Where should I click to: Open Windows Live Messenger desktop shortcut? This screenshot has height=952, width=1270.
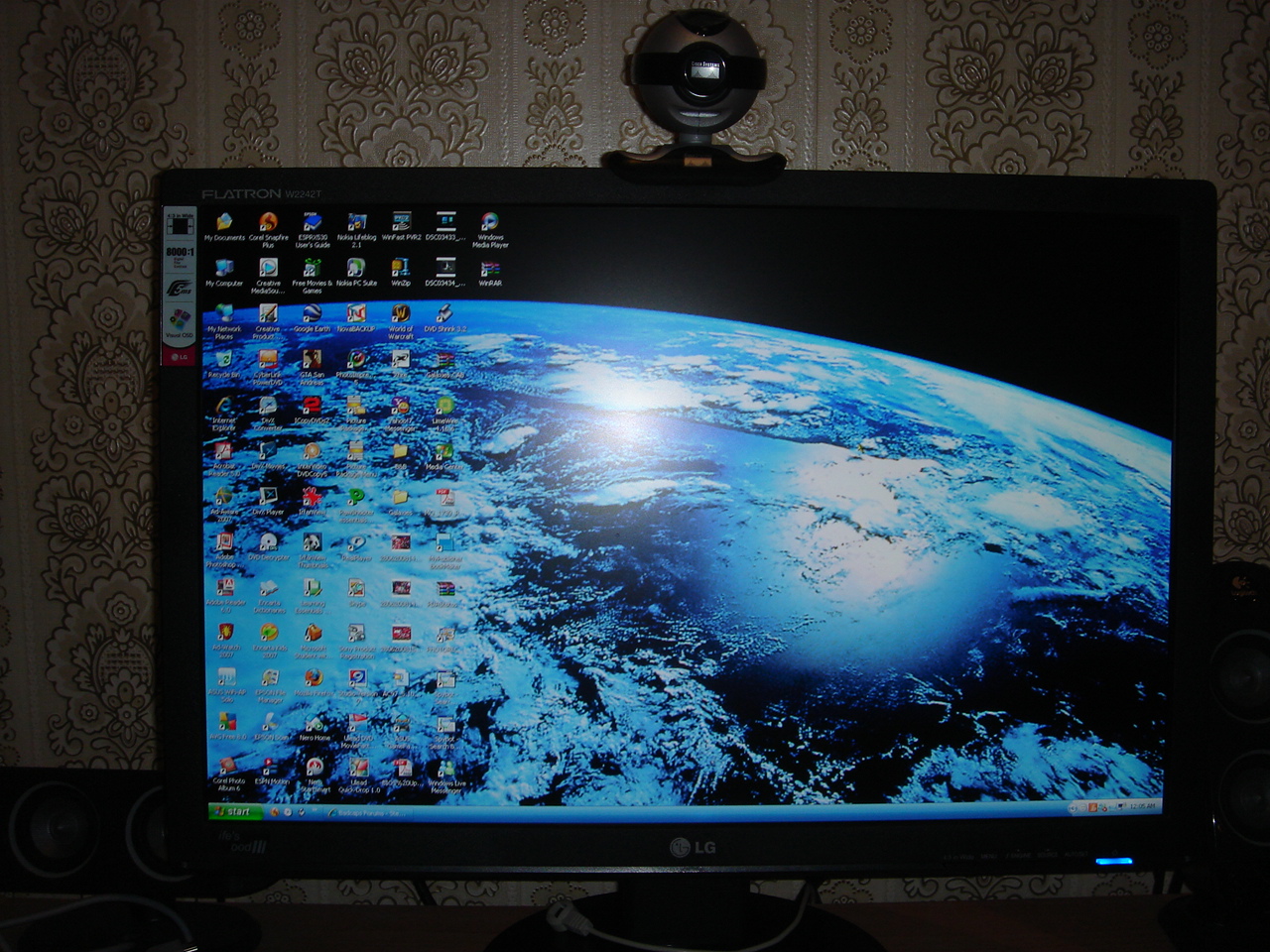click(445, 775)
